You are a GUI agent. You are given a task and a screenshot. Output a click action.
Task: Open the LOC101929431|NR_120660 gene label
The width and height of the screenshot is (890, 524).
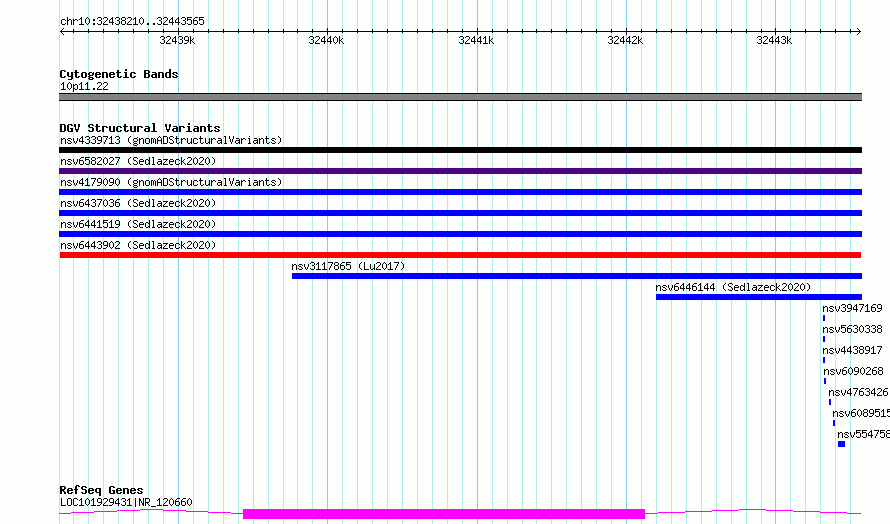(126, 502)
